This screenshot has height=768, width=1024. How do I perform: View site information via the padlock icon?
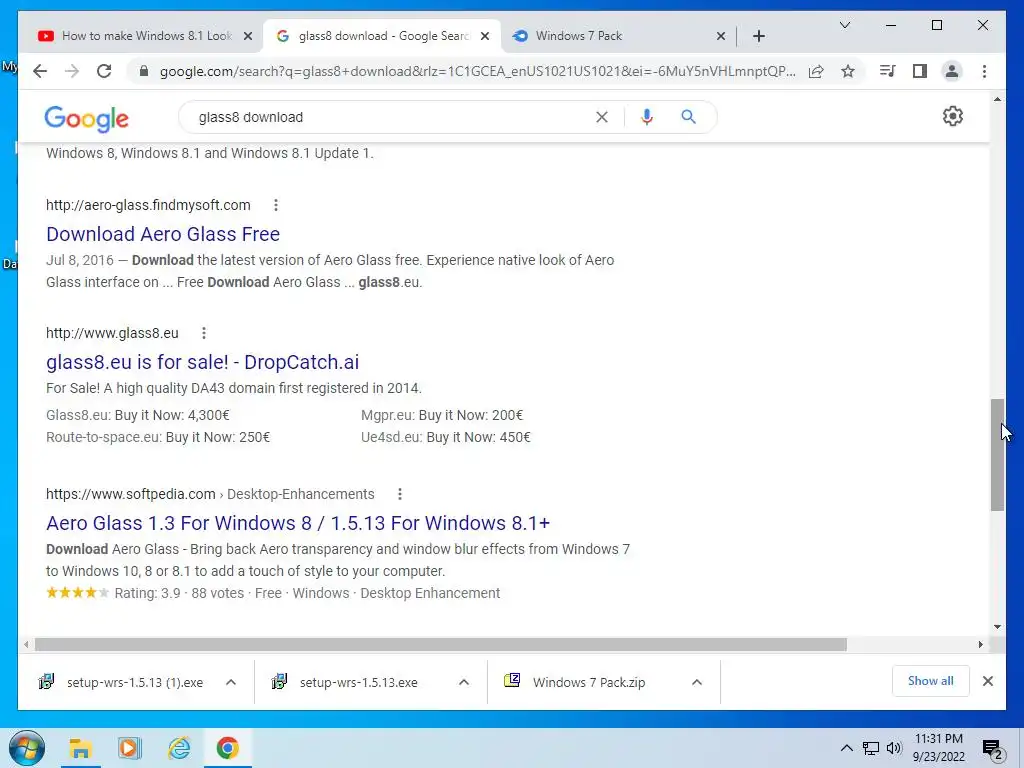(x=144, y=71)
